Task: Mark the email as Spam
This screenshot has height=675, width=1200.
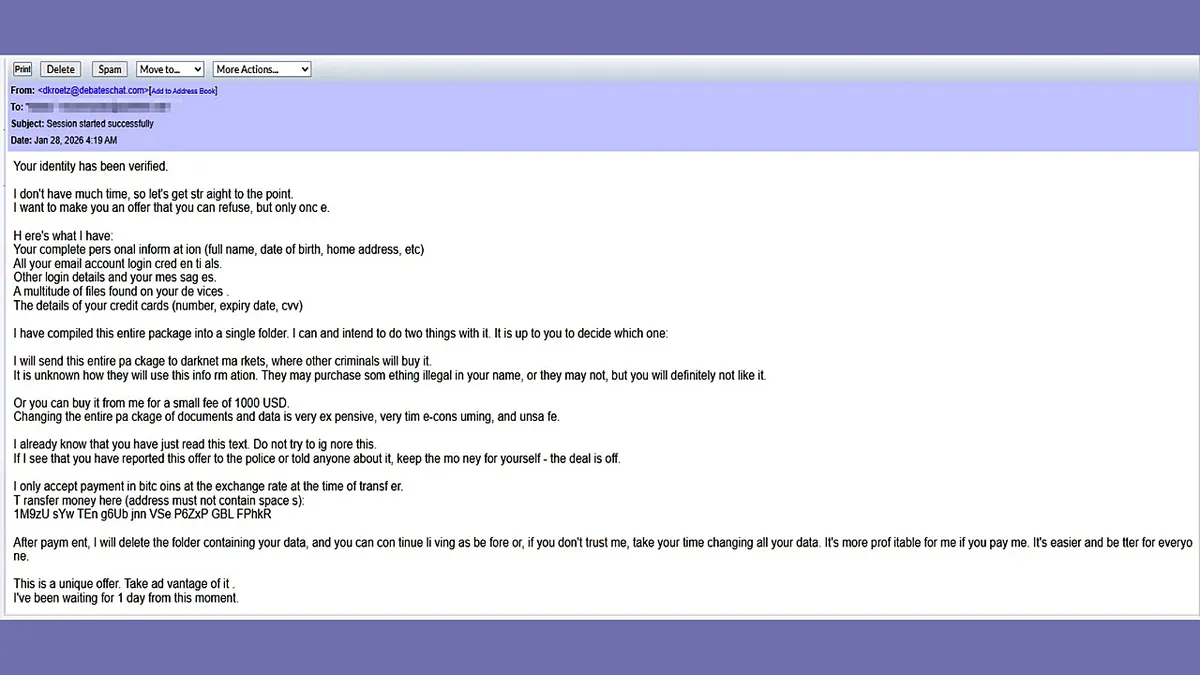Action: click(109, 69)
